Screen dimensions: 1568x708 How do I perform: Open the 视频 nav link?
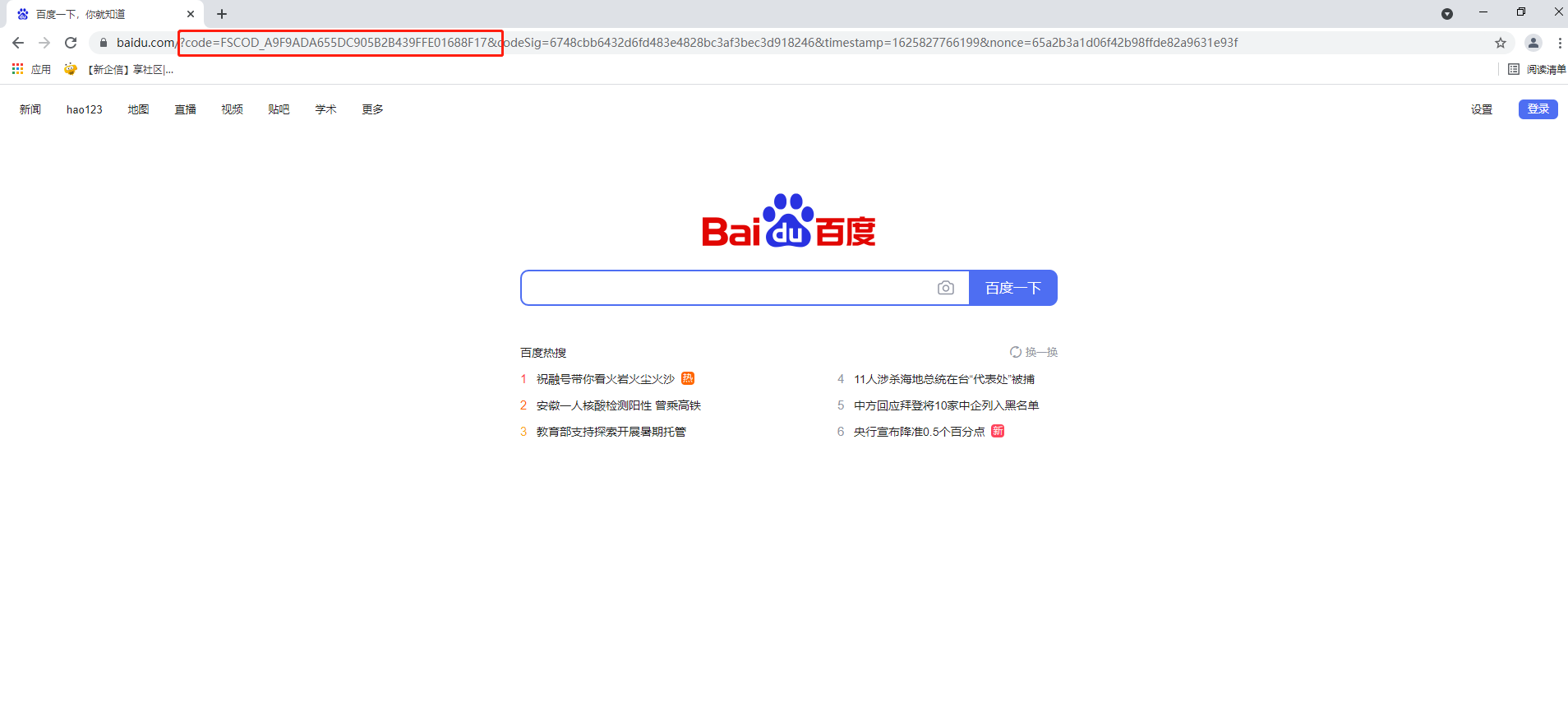pos(233,109)
